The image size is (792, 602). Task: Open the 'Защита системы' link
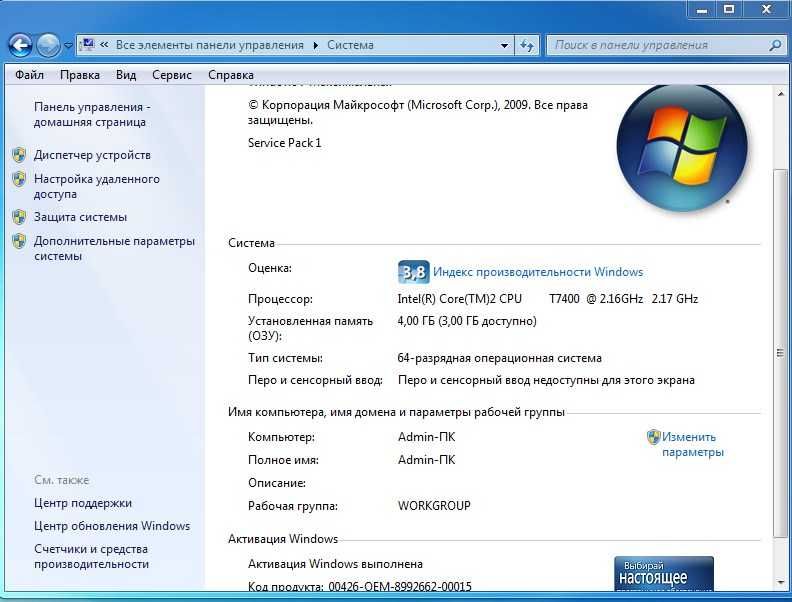[x=80, y=217]
